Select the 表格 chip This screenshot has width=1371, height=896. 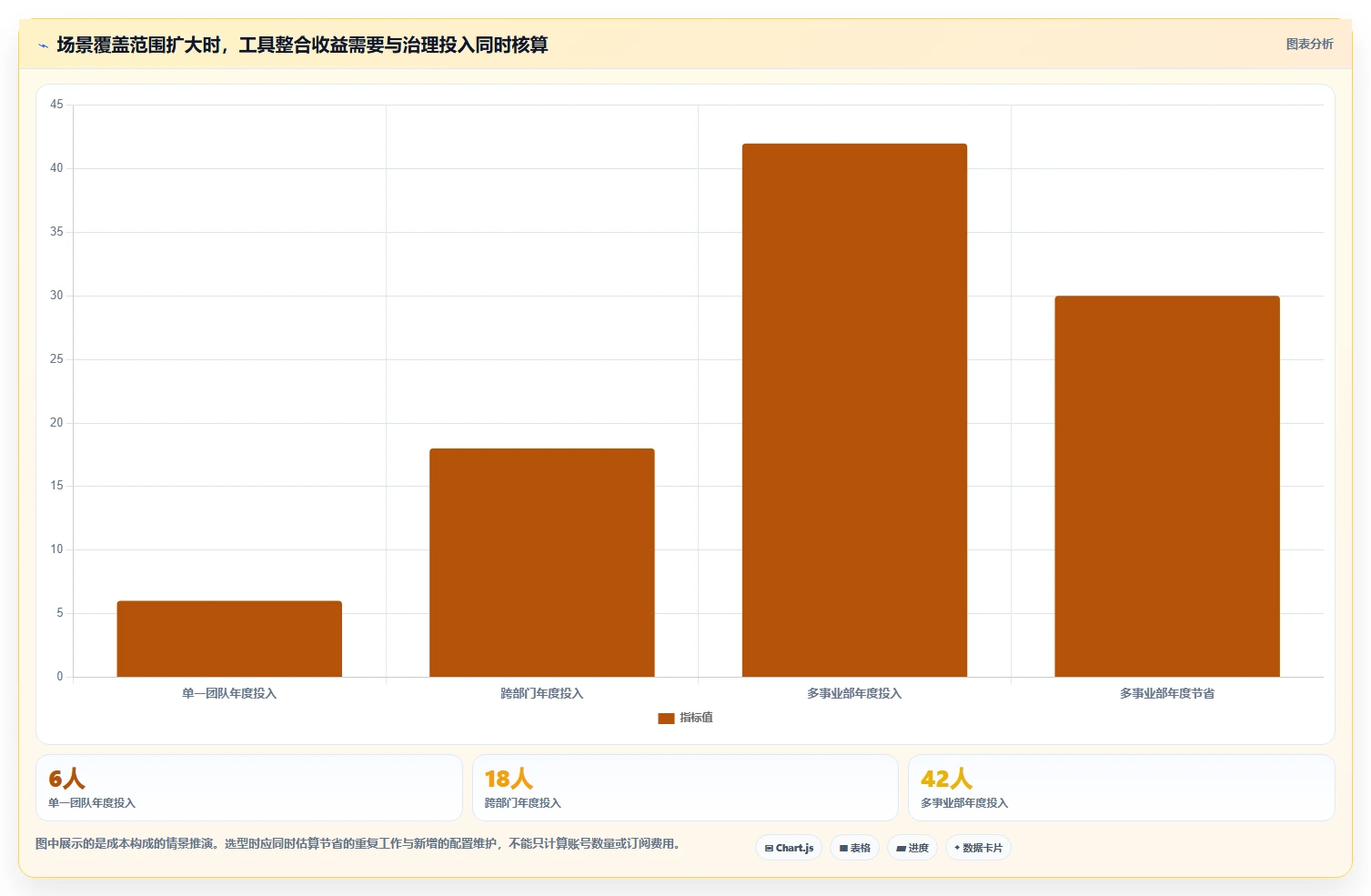[x=854, y=848]
